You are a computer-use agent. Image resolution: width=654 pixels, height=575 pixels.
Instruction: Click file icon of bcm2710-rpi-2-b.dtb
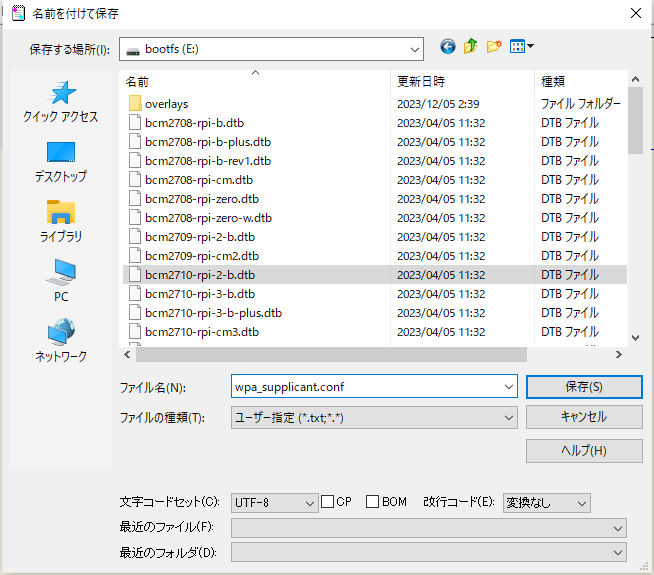(x=135, y=275)
